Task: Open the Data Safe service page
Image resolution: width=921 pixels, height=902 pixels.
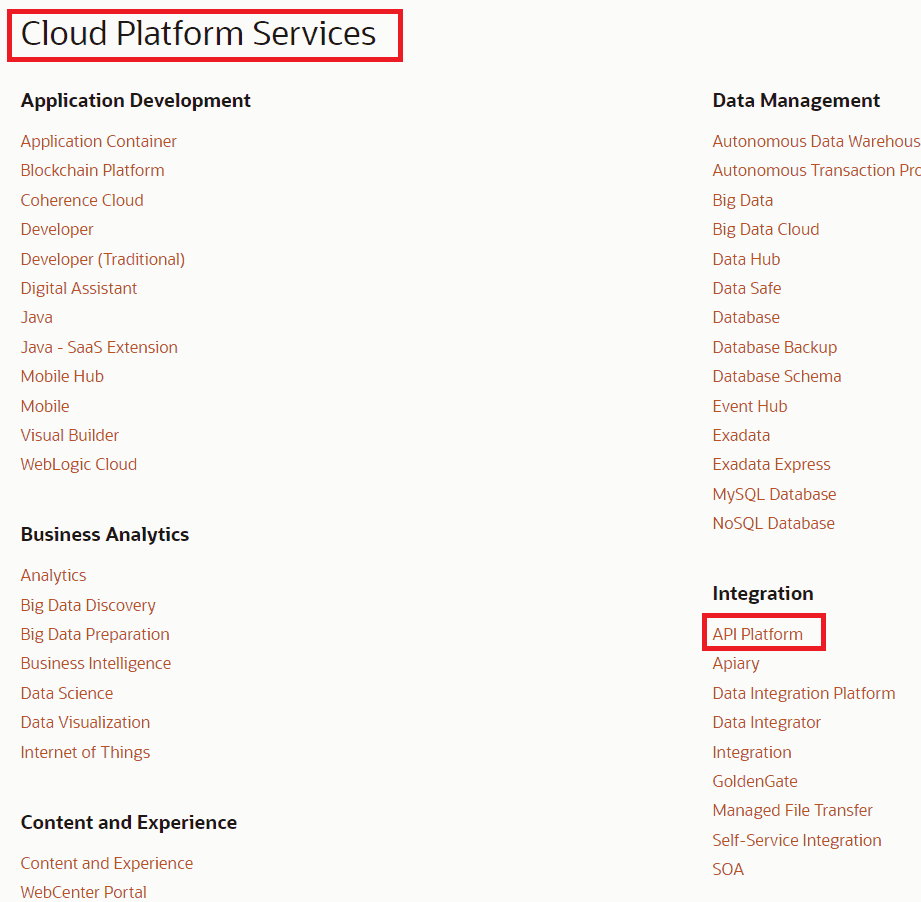Action: tap(746, 288)
